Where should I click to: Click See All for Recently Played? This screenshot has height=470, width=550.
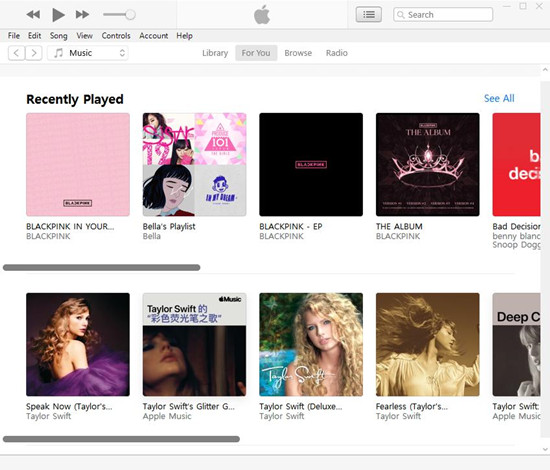[x=499, y=99]
